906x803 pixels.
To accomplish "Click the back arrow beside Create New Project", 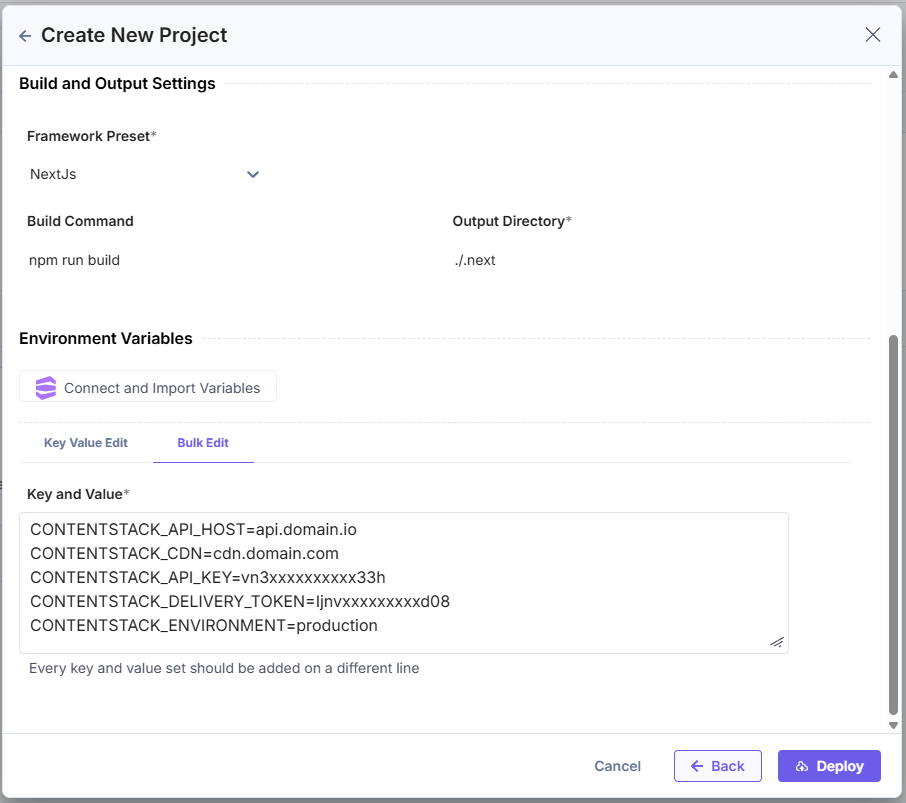I will click(x=23, y=34).
